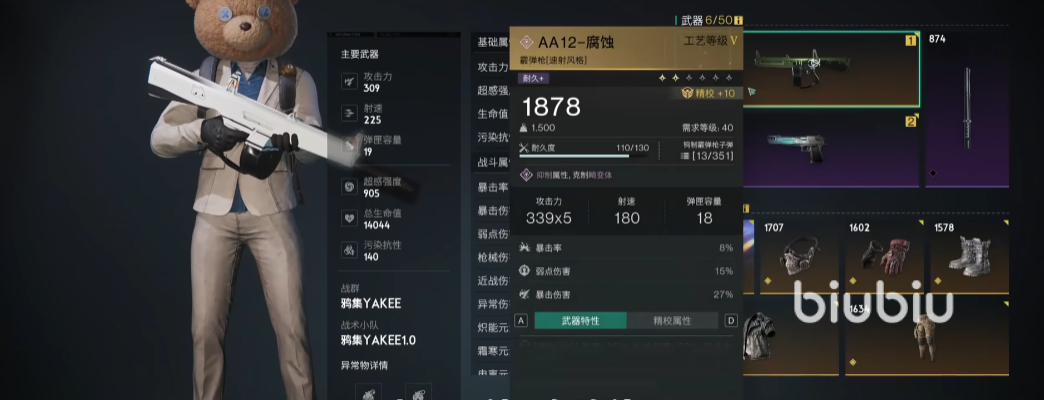Click the D key next-tab button
The image size is (1044, 400).
click(x=731, y=321)
